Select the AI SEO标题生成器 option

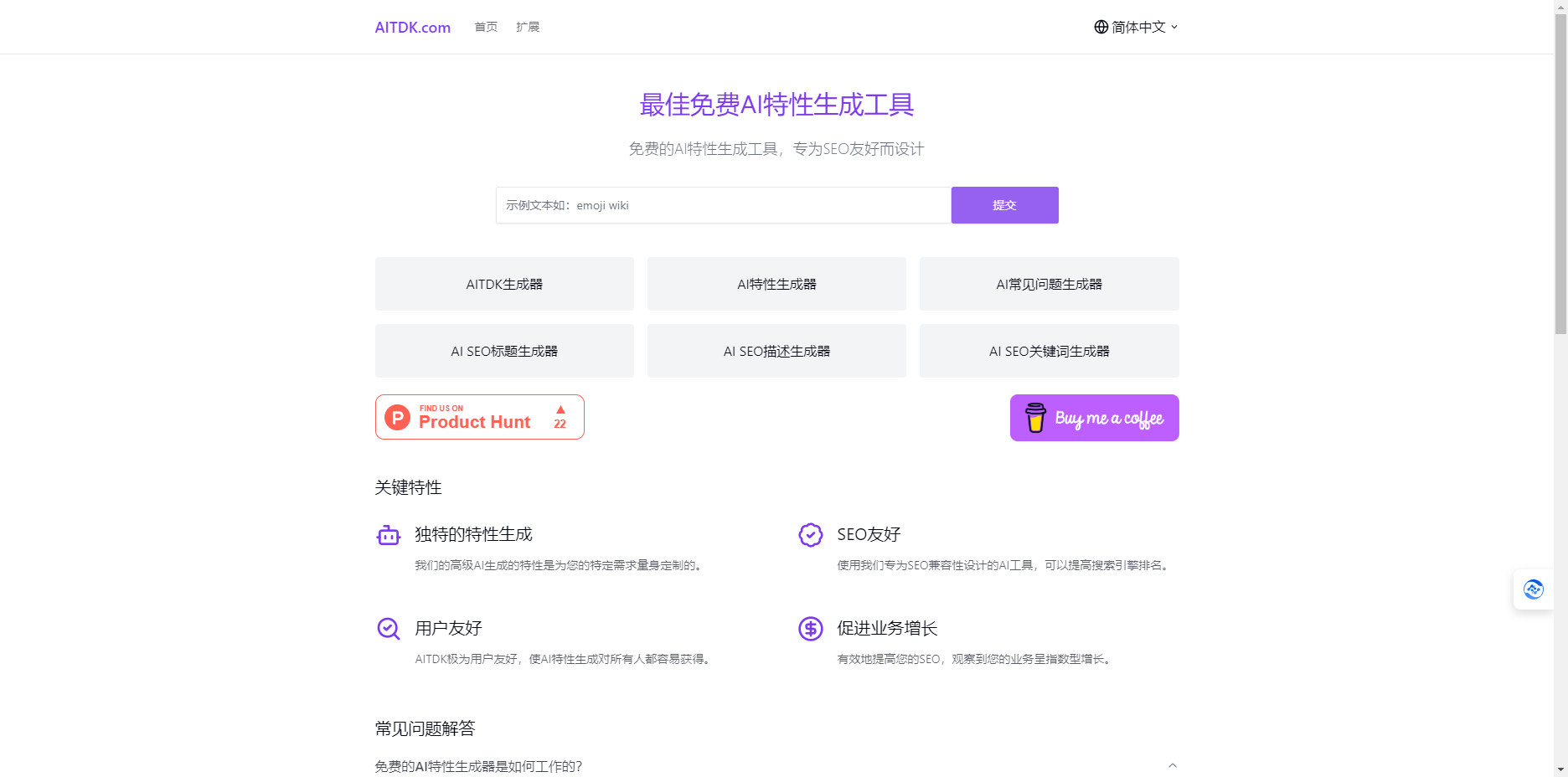504,351
